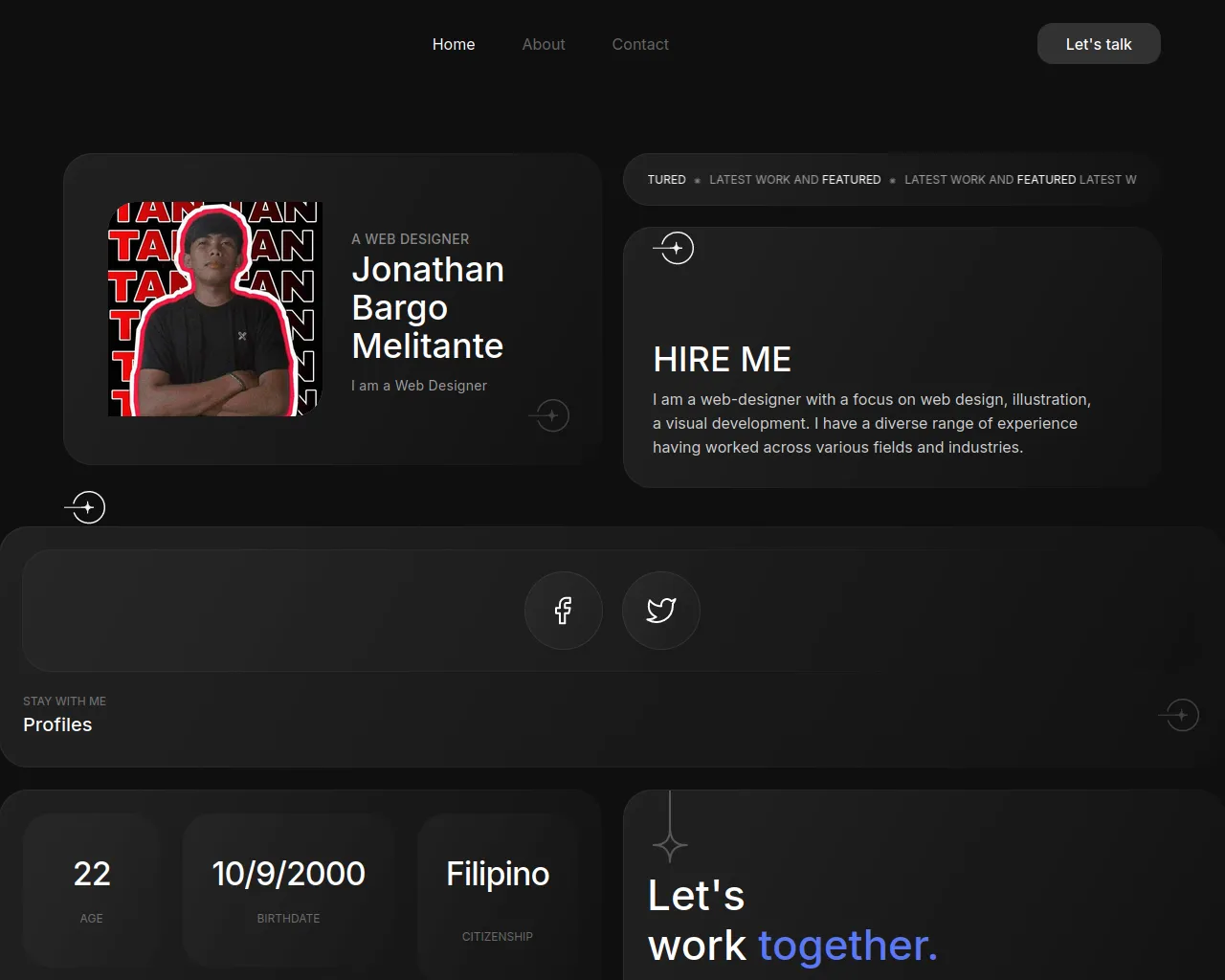Viewport: 1225px width, 980px height.
Task: Select the Age card showing 22
Action: click(x=91, y=888)
